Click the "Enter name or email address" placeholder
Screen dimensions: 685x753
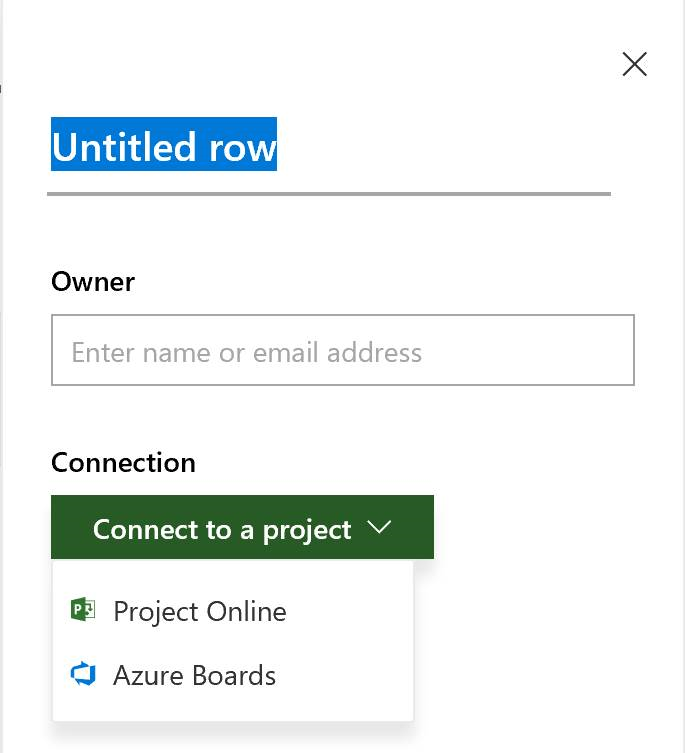pyautogui.click(x=247, y=352)
